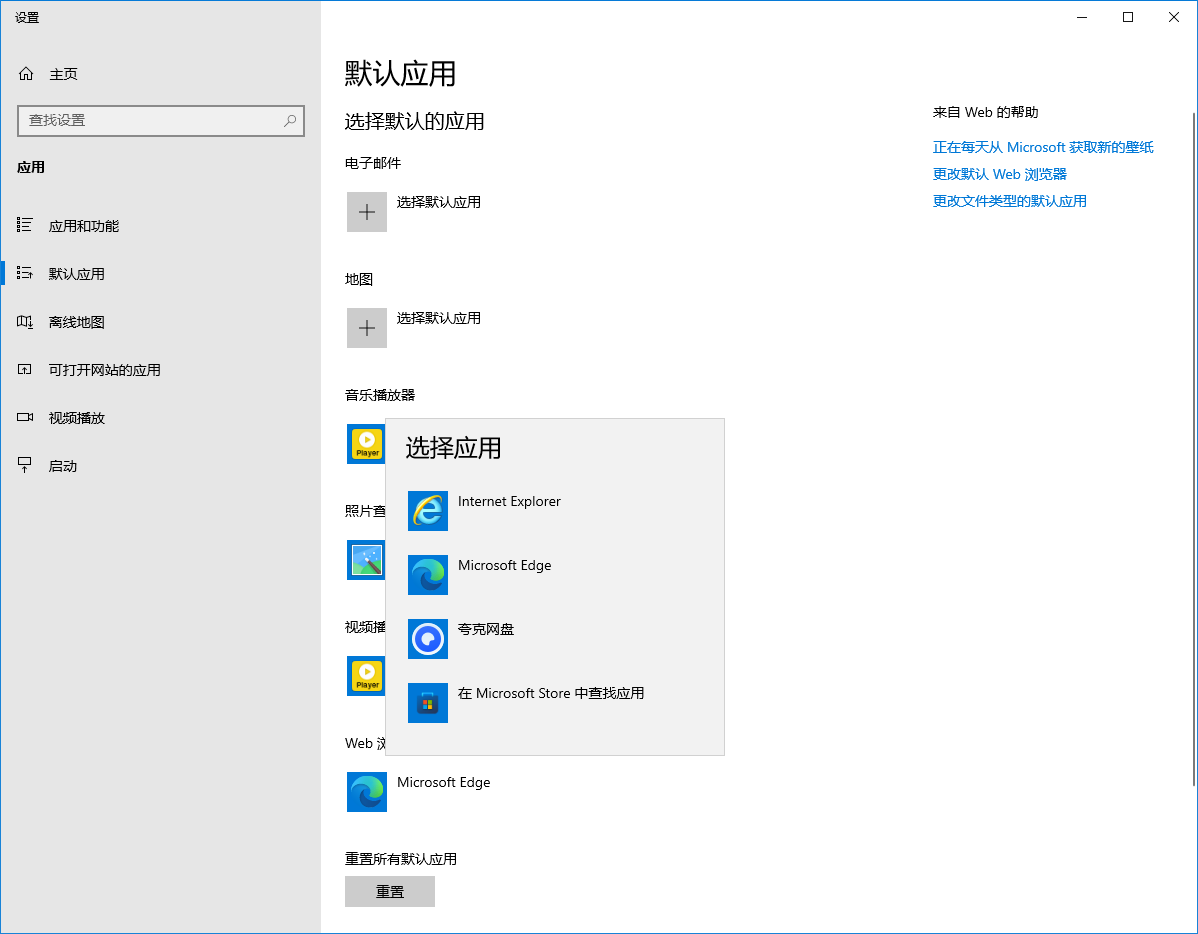Image resolution: width=1198 pixels, height=934 pixels.
Task: Pick the 夸克网盘 app icon
Action: coord(428,639)
